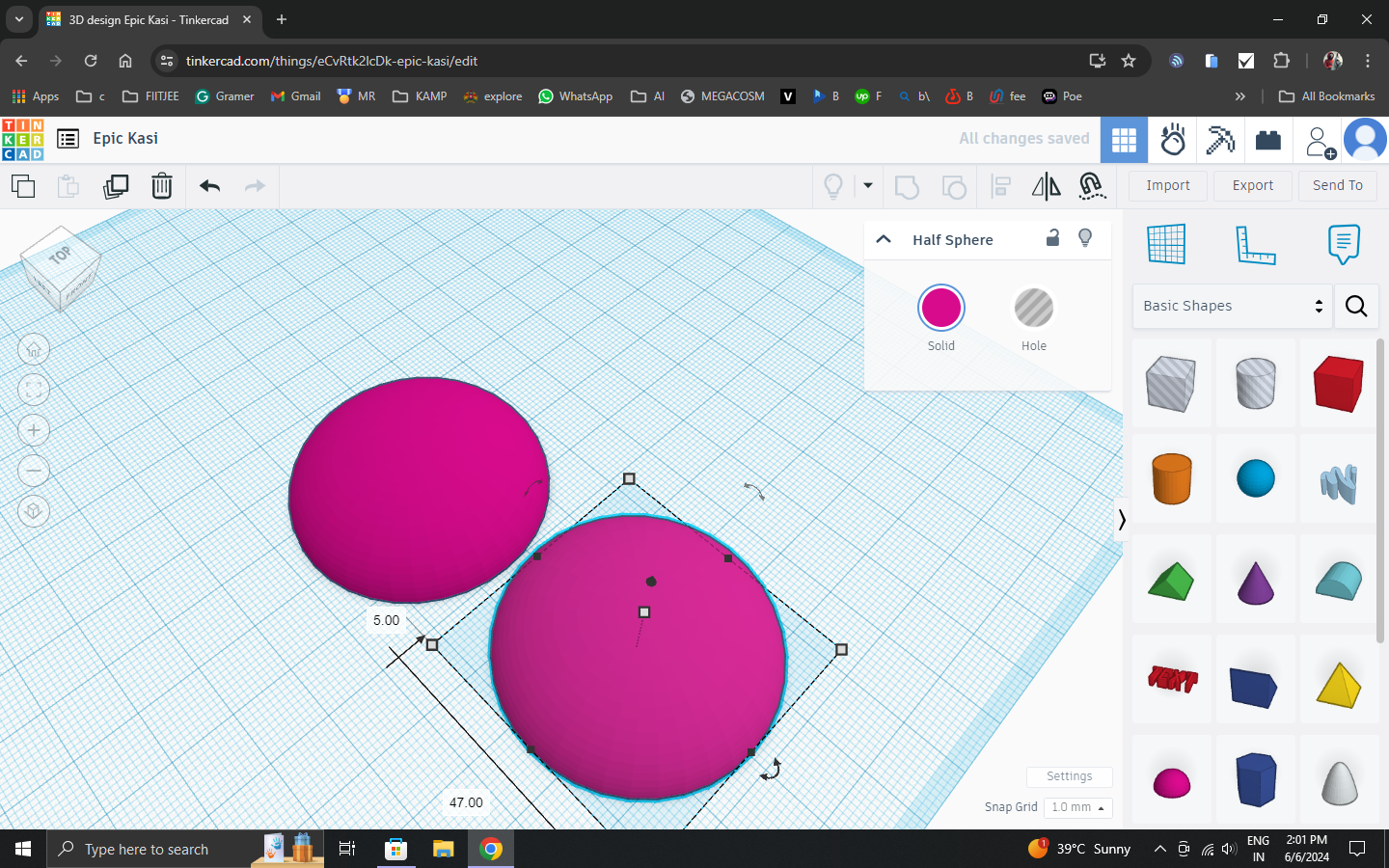Click the Copy tool icon
Image resolution: width=1389 pixels, height=868 pixels.
(x=23, y=186)
